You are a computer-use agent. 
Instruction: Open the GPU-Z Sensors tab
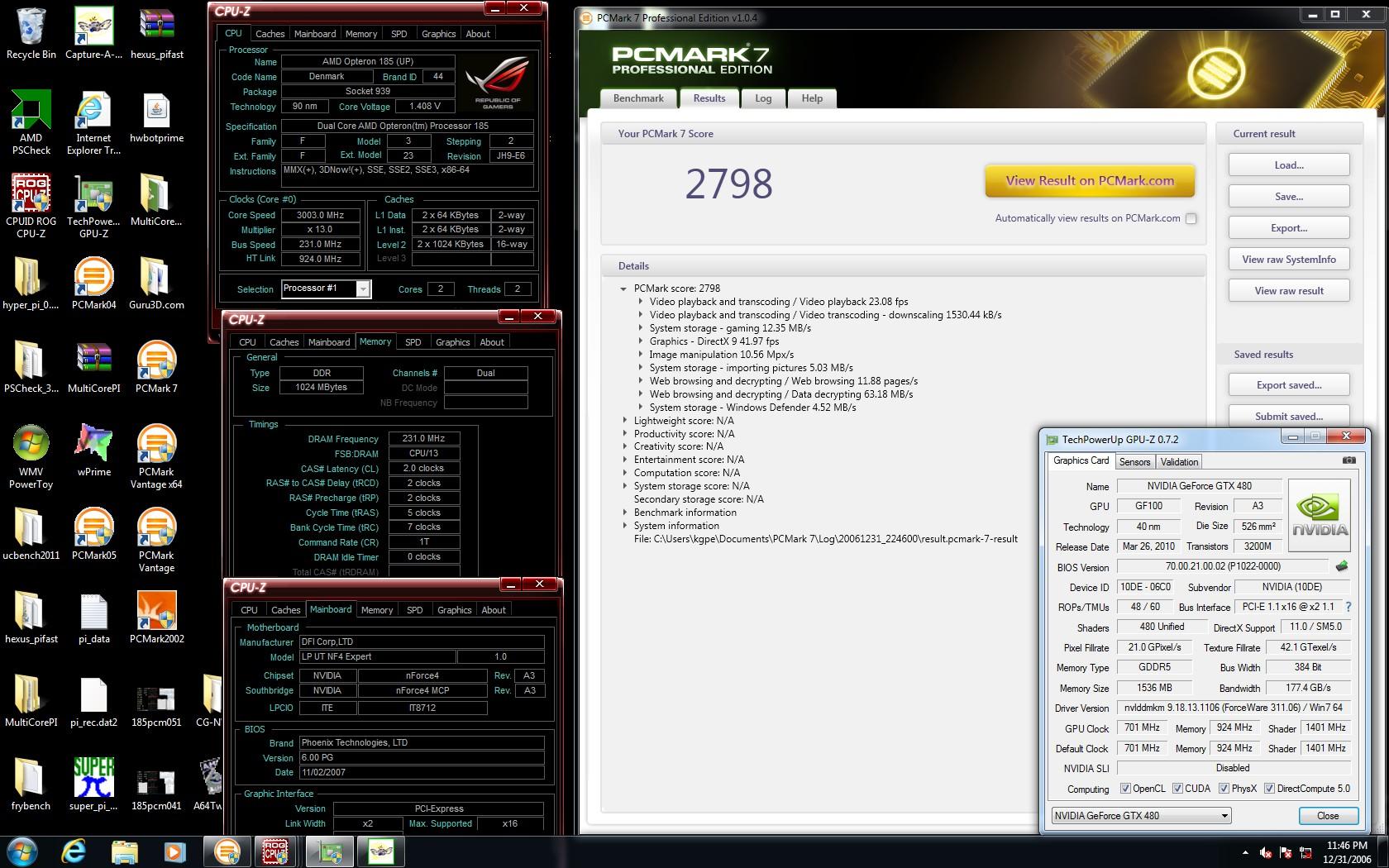coord(1134,462)
